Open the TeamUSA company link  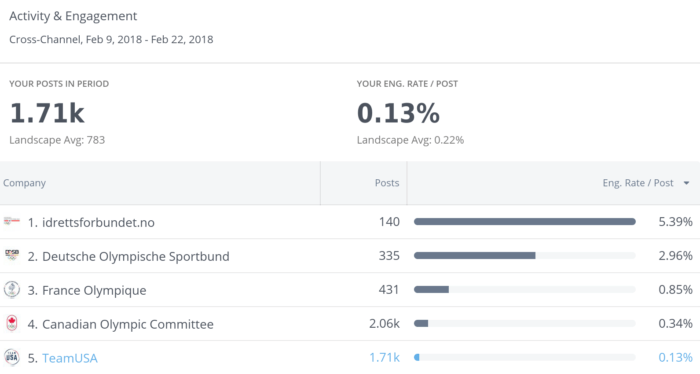[x=70, y=358]
